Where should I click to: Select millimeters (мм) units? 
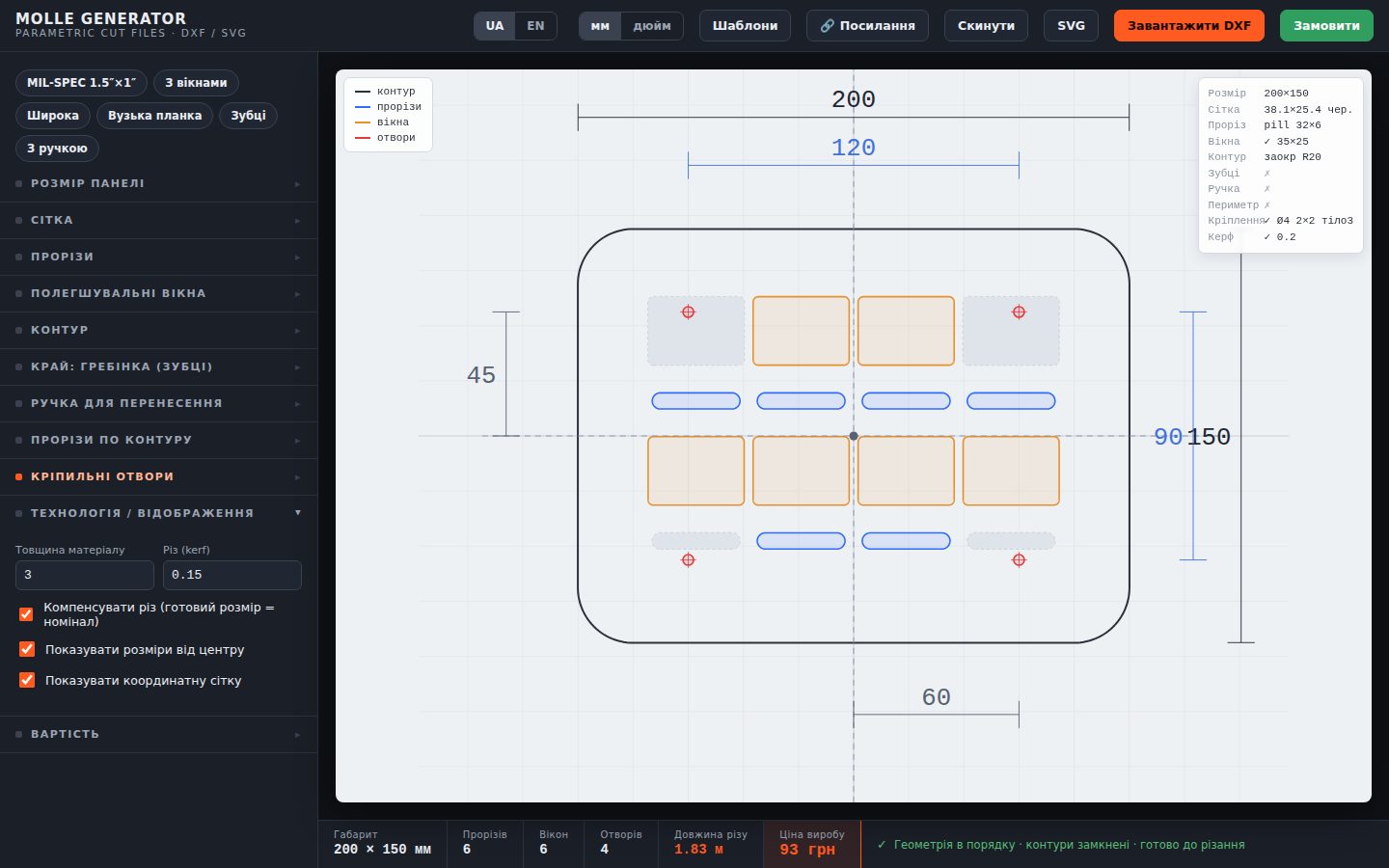tap(600, 26)
